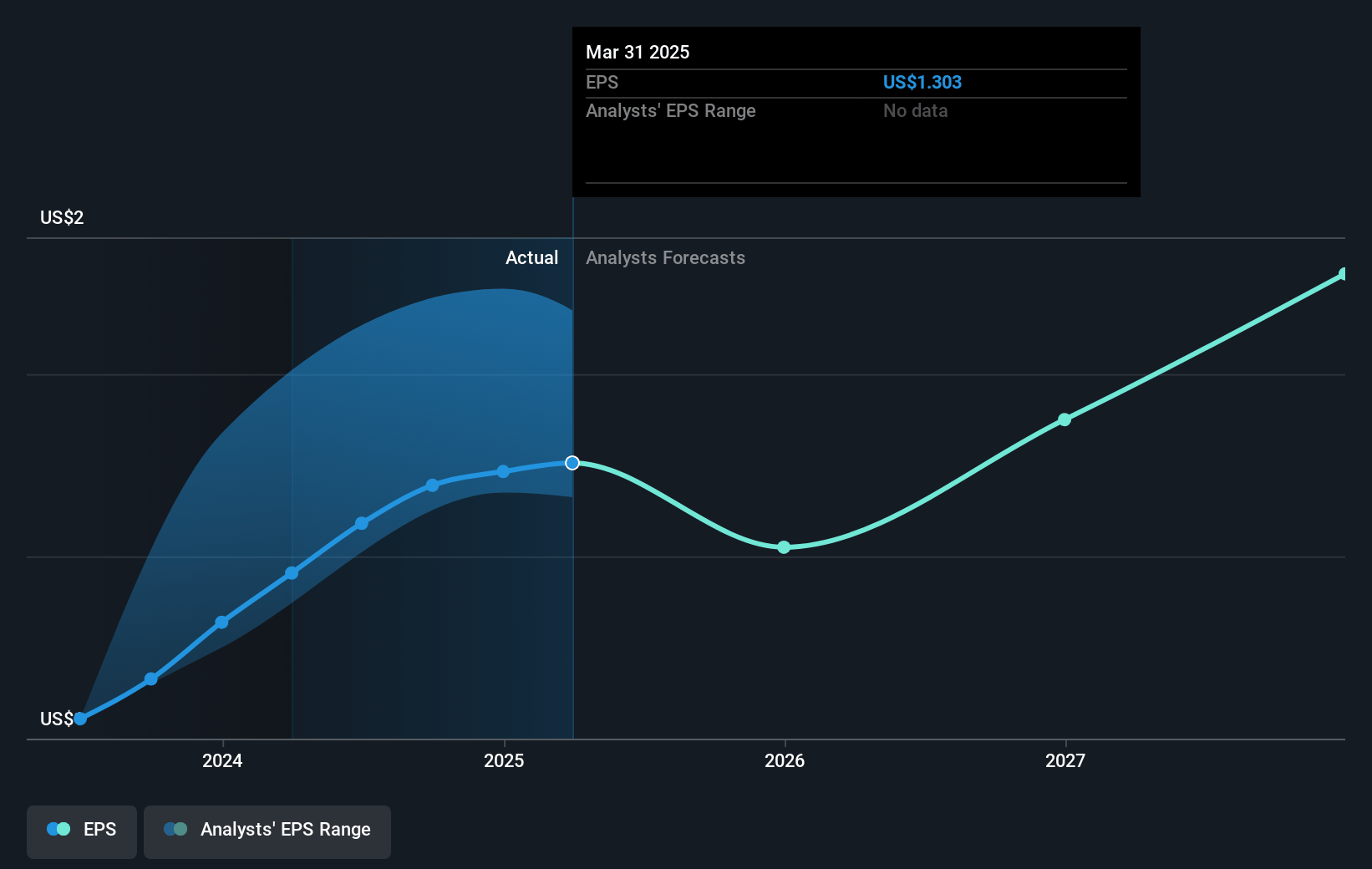1372x869 pixels.
Task: Click the 2026 x-axis label
Action: coord(785,760)
